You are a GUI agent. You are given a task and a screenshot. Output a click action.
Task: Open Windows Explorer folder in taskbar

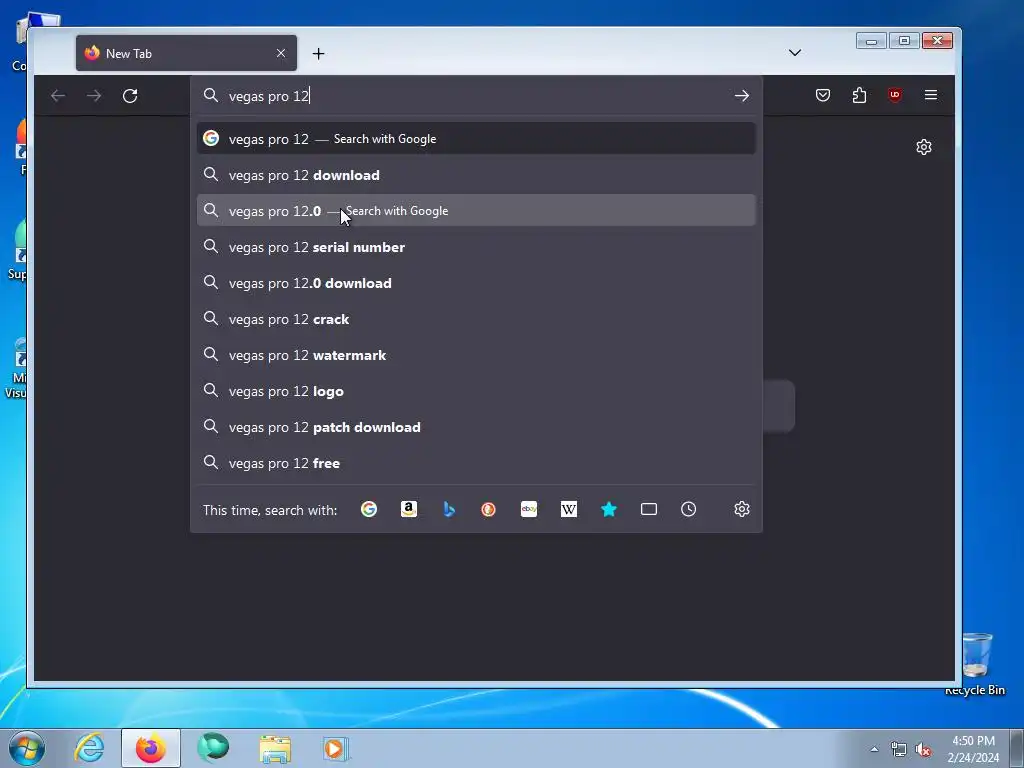click(x=275, y=748)
